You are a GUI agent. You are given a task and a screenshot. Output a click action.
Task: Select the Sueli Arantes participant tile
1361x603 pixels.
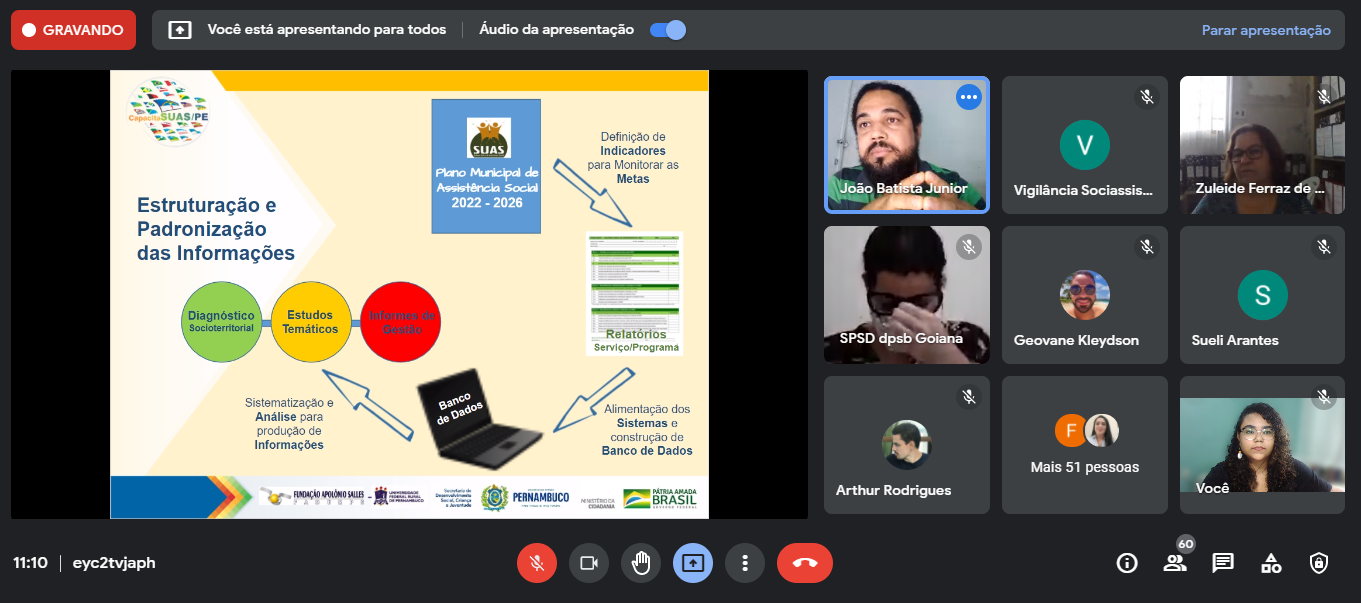[1262, 295]
